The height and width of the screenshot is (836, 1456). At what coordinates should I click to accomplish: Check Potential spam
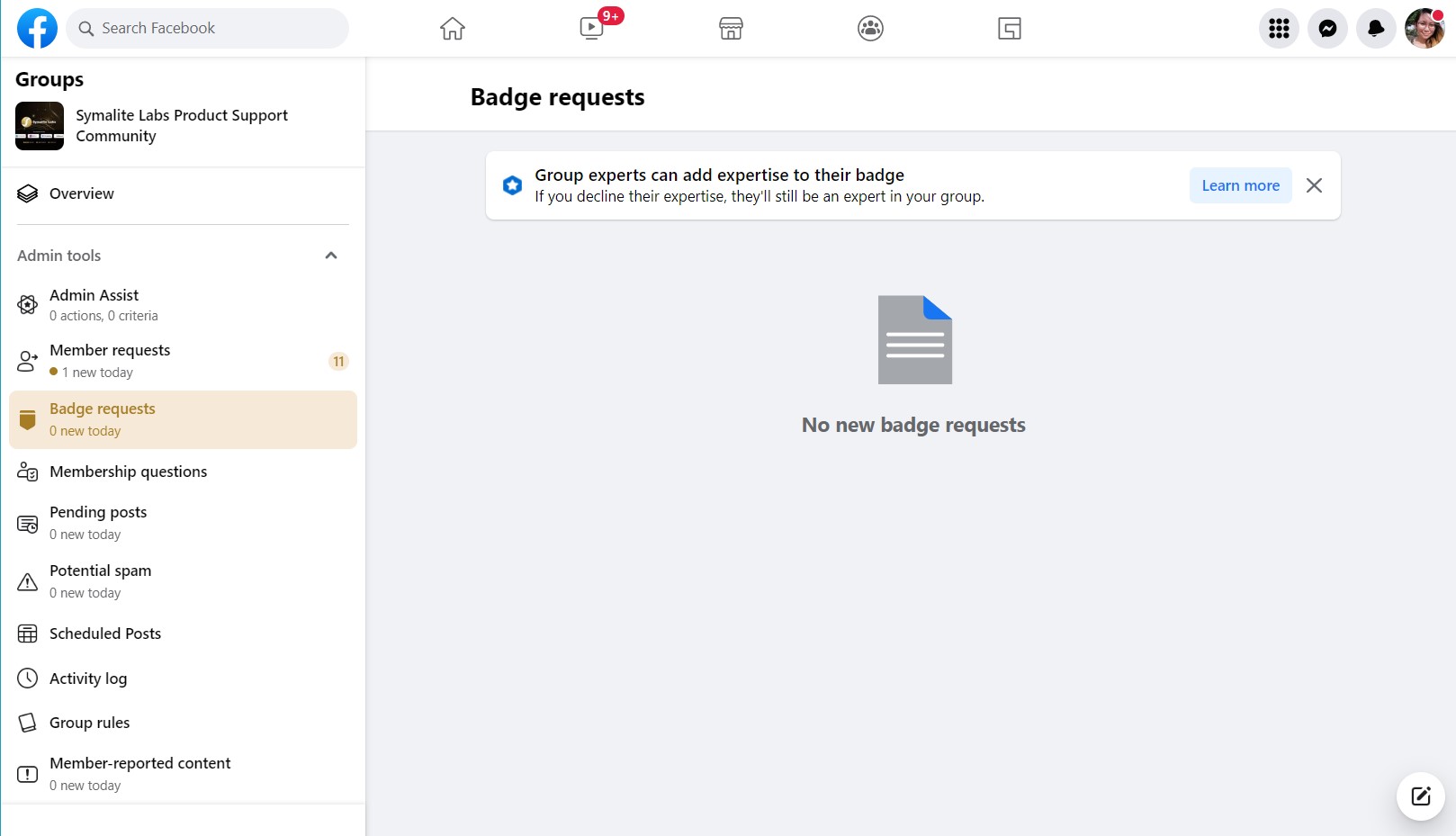click(x=100, y=580)
